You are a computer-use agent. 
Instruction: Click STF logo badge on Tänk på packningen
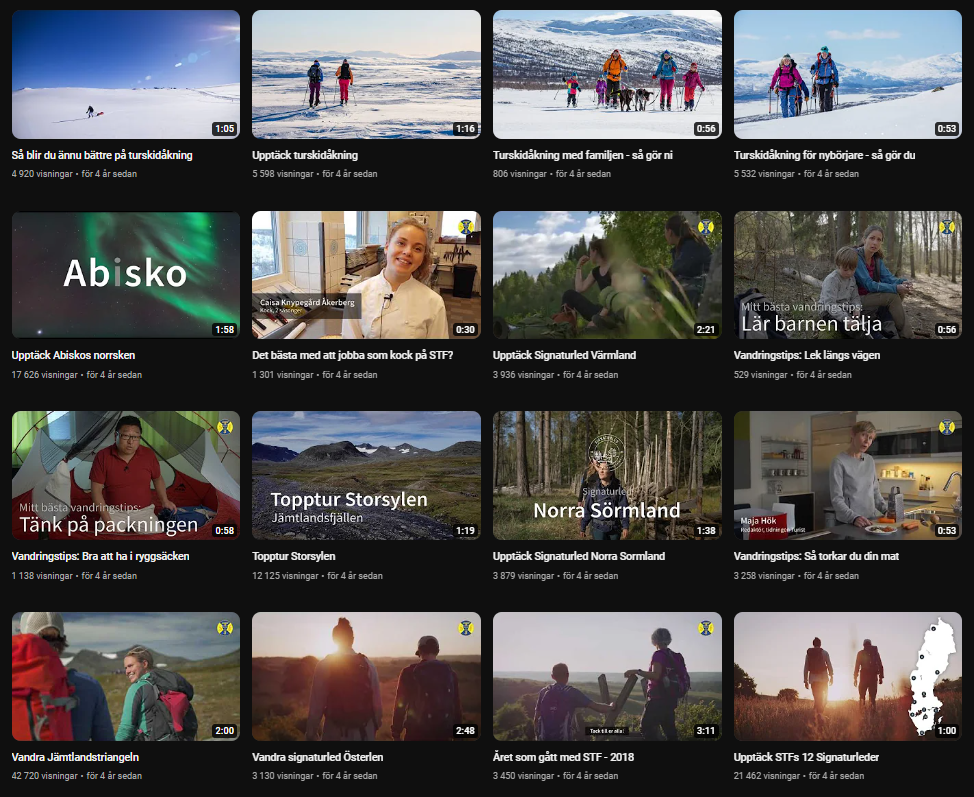[225, 427]
